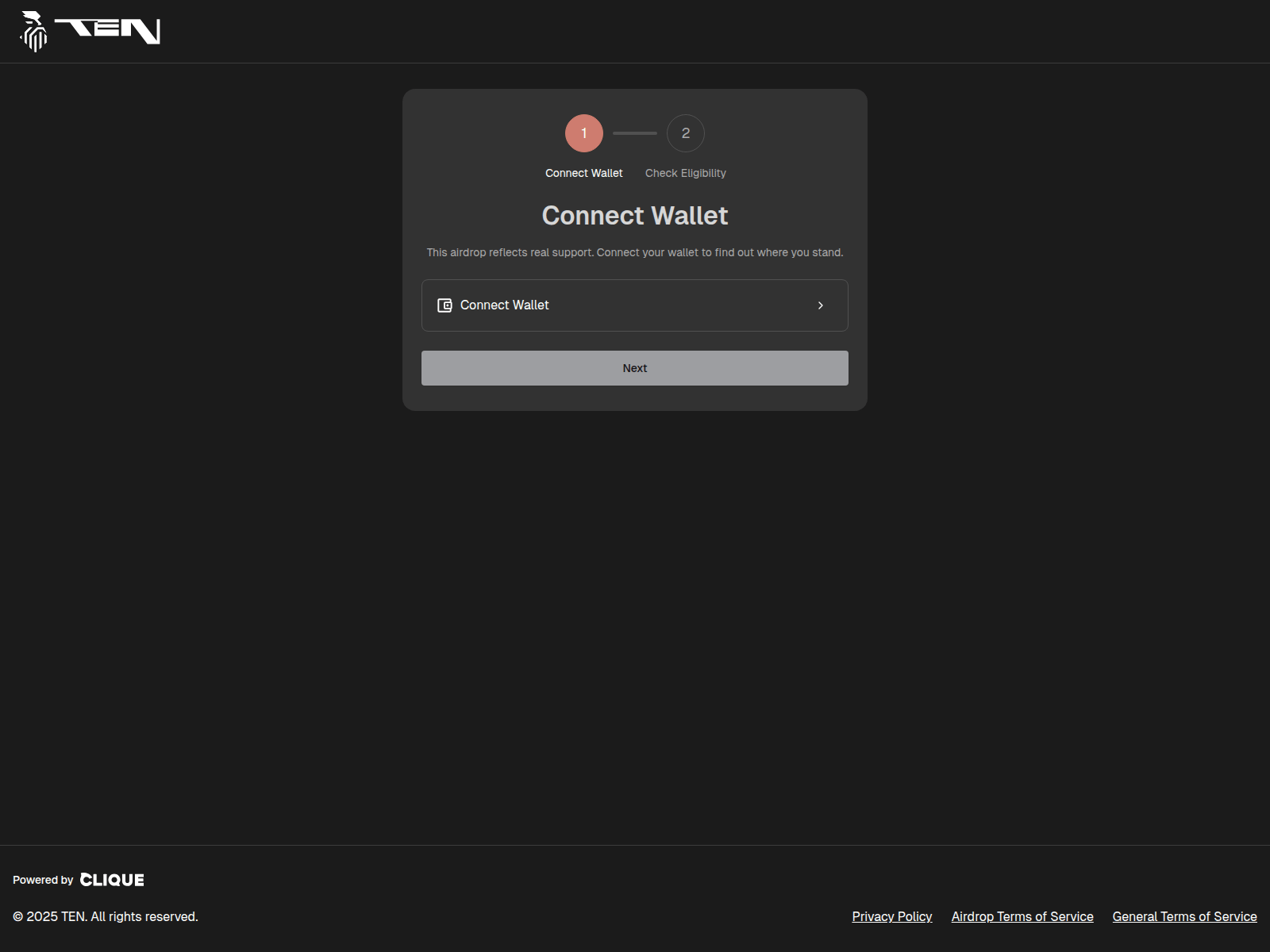Click the Connect Wallet step label
1270x952 pixels.
(583, 173)
